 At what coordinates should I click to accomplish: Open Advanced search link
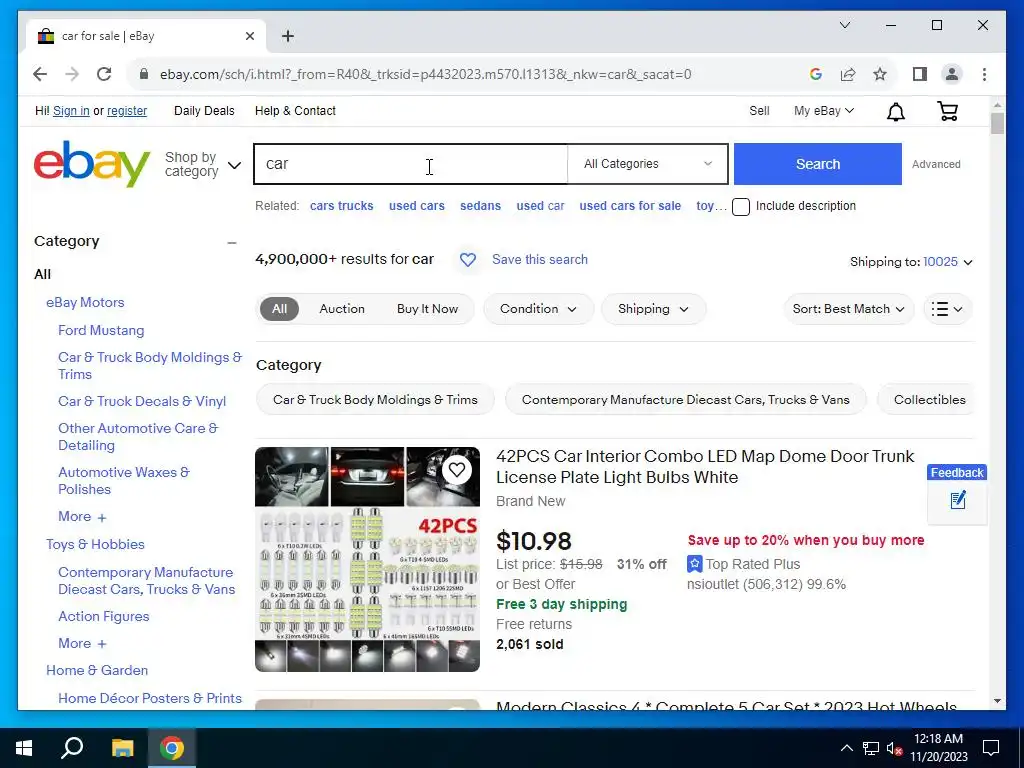936,165
